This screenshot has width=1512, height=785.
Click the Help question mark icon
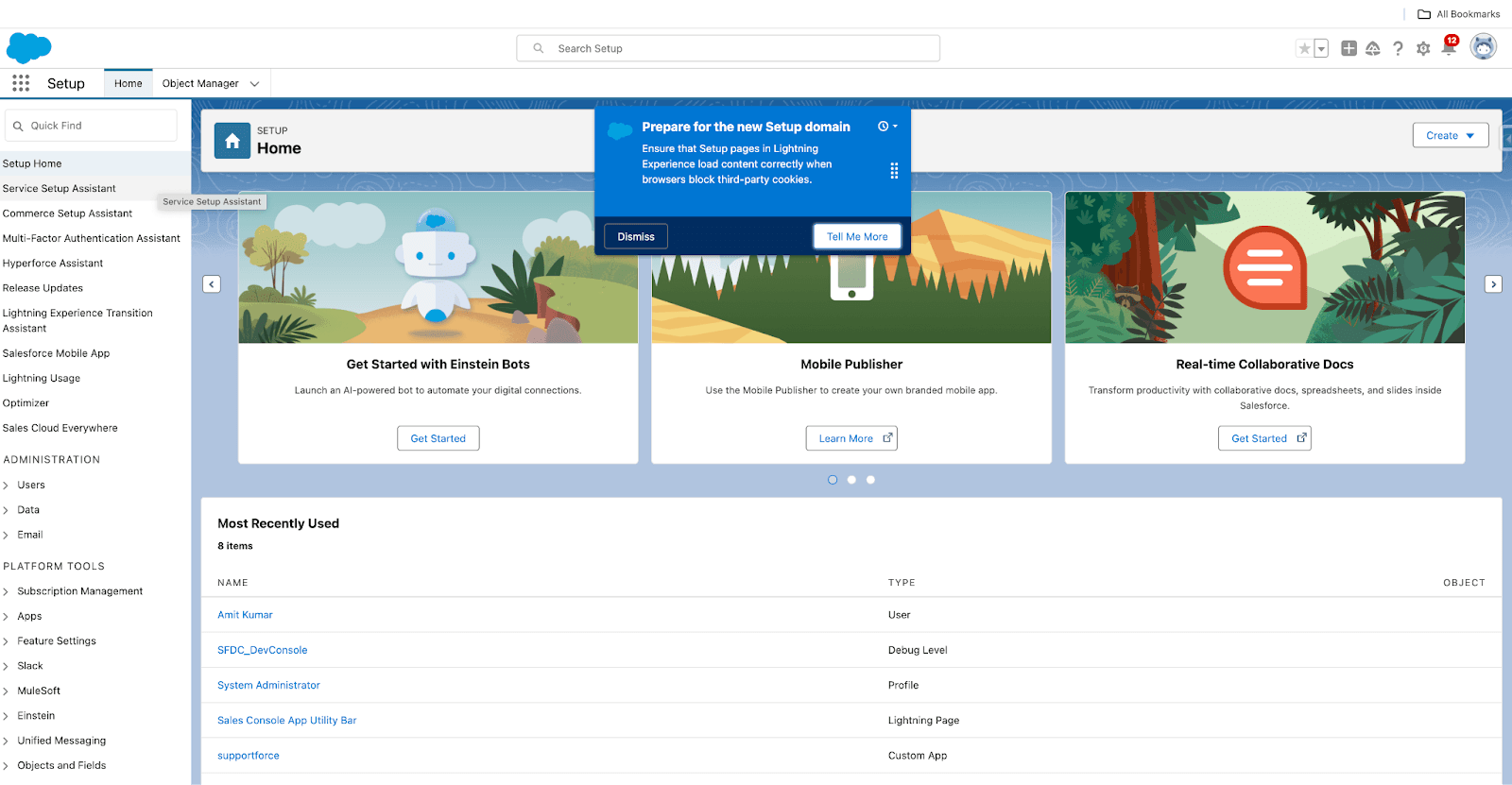coord(1398,48)
